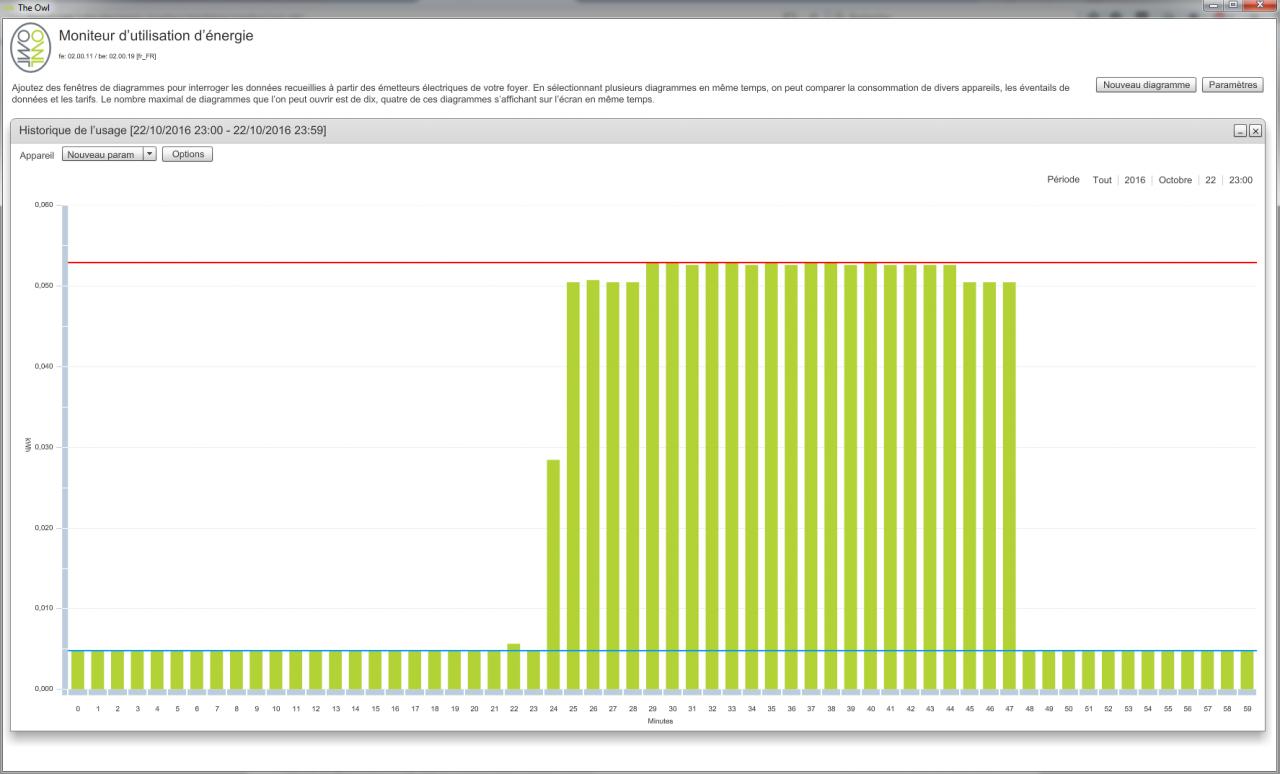Screen dimensions: 1280x774
Task: Click the tall bar at minute 25
Action: point(573,485)
